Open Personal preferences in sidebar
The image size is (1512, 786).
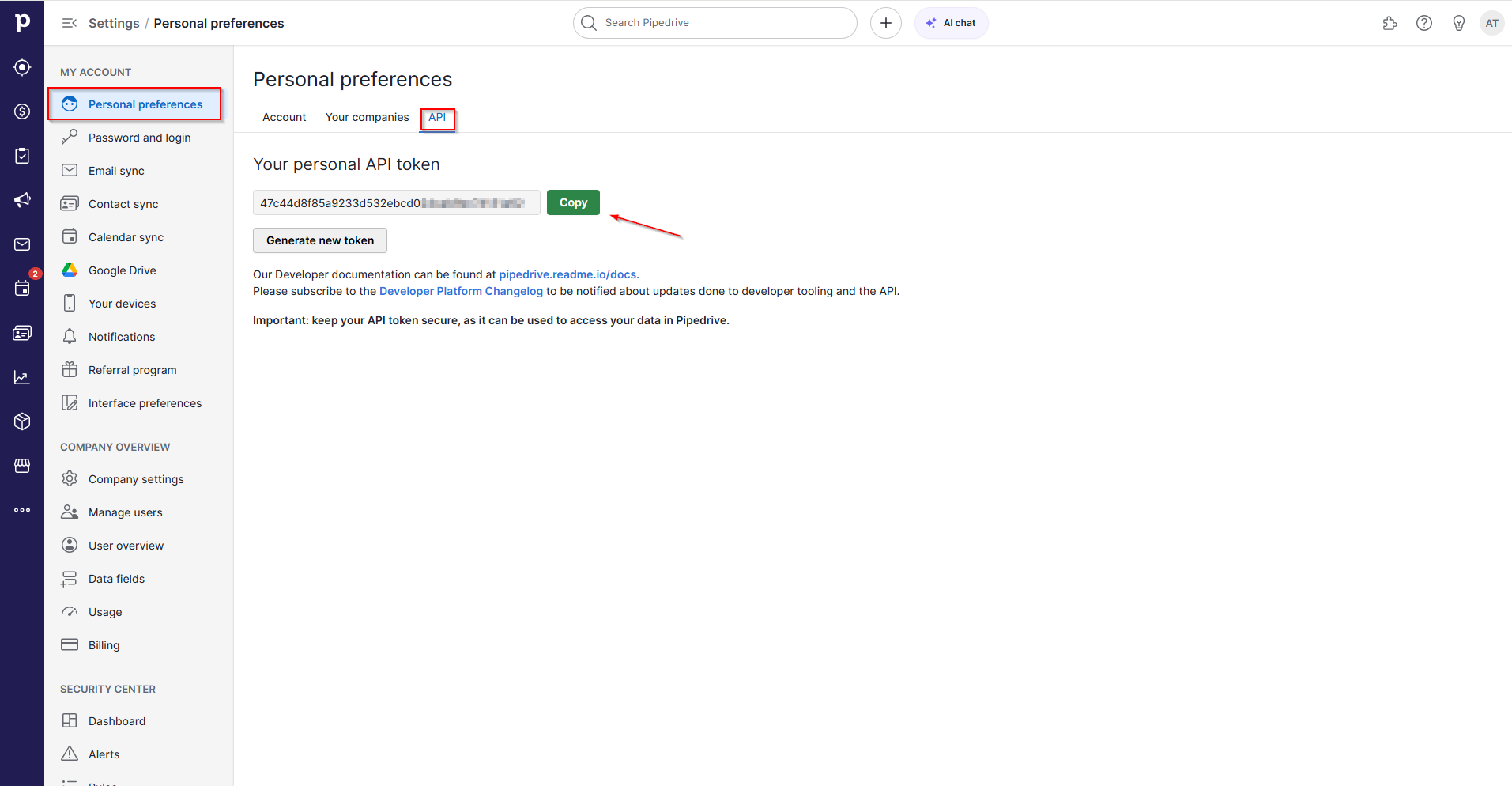click(134, 104)
